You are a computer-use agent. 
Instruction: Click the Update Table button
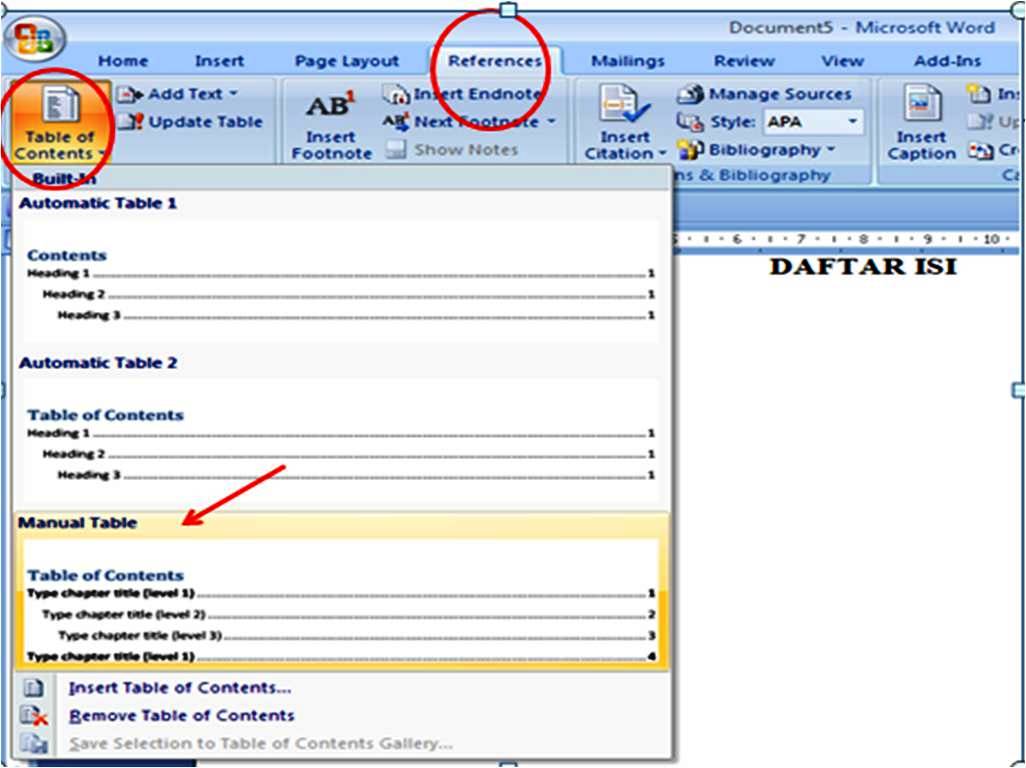[x=190, y=122]
